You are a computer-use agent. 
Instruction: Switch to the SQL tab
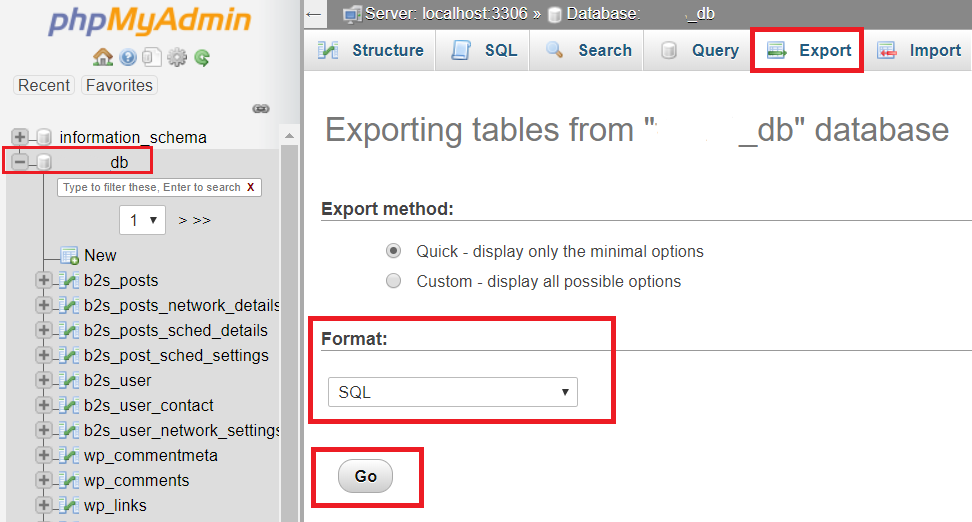pyautogui.click(x=483, y=50)
